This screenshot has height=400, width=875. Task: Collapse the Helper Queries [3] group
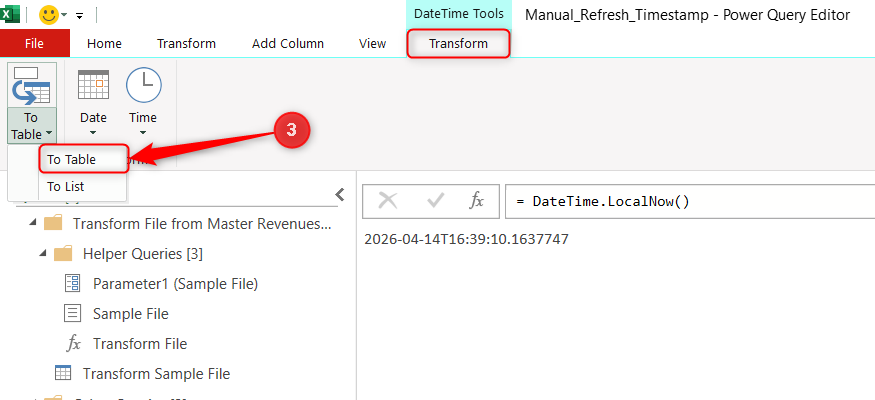click(43, 253)
